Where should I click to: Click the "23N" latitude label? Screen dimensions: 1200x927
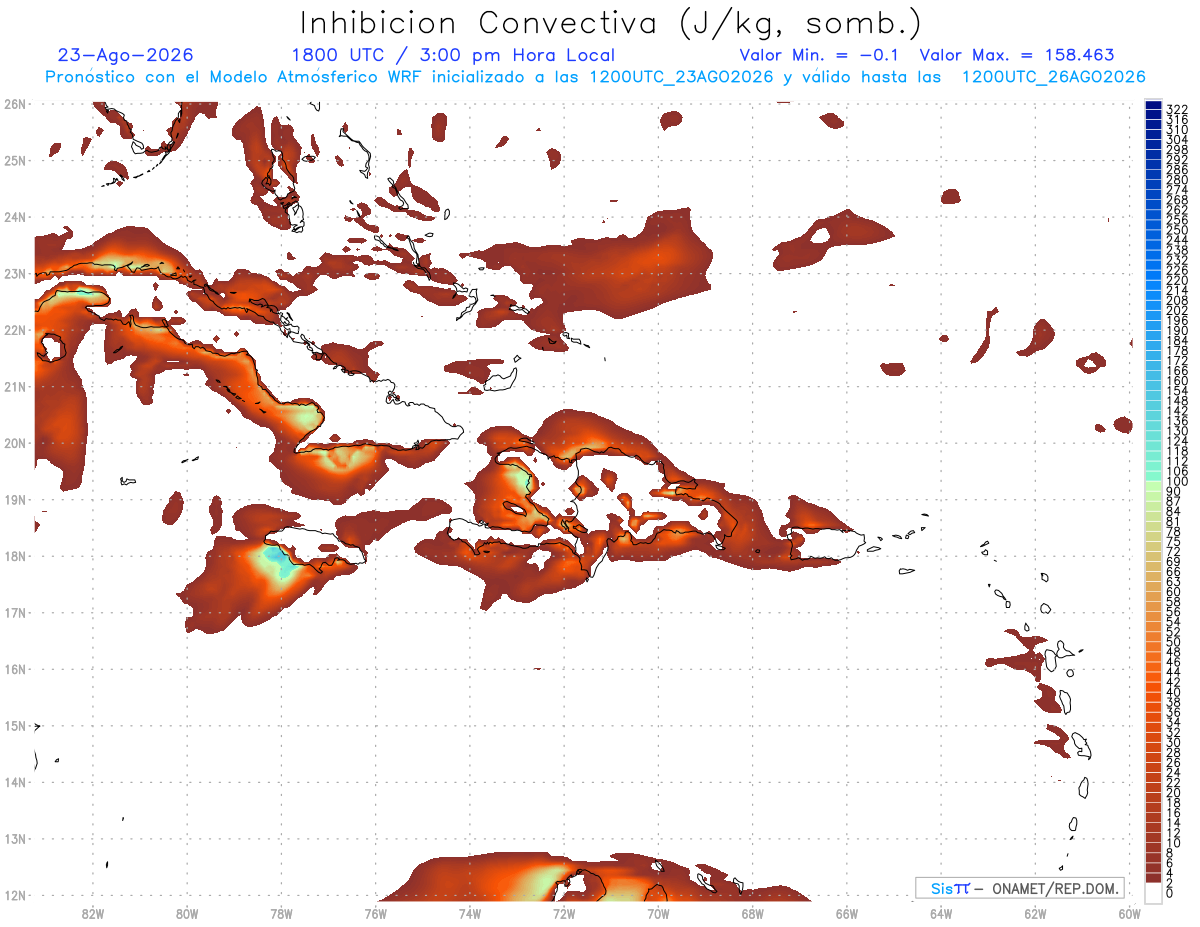(x=14, y=273)
